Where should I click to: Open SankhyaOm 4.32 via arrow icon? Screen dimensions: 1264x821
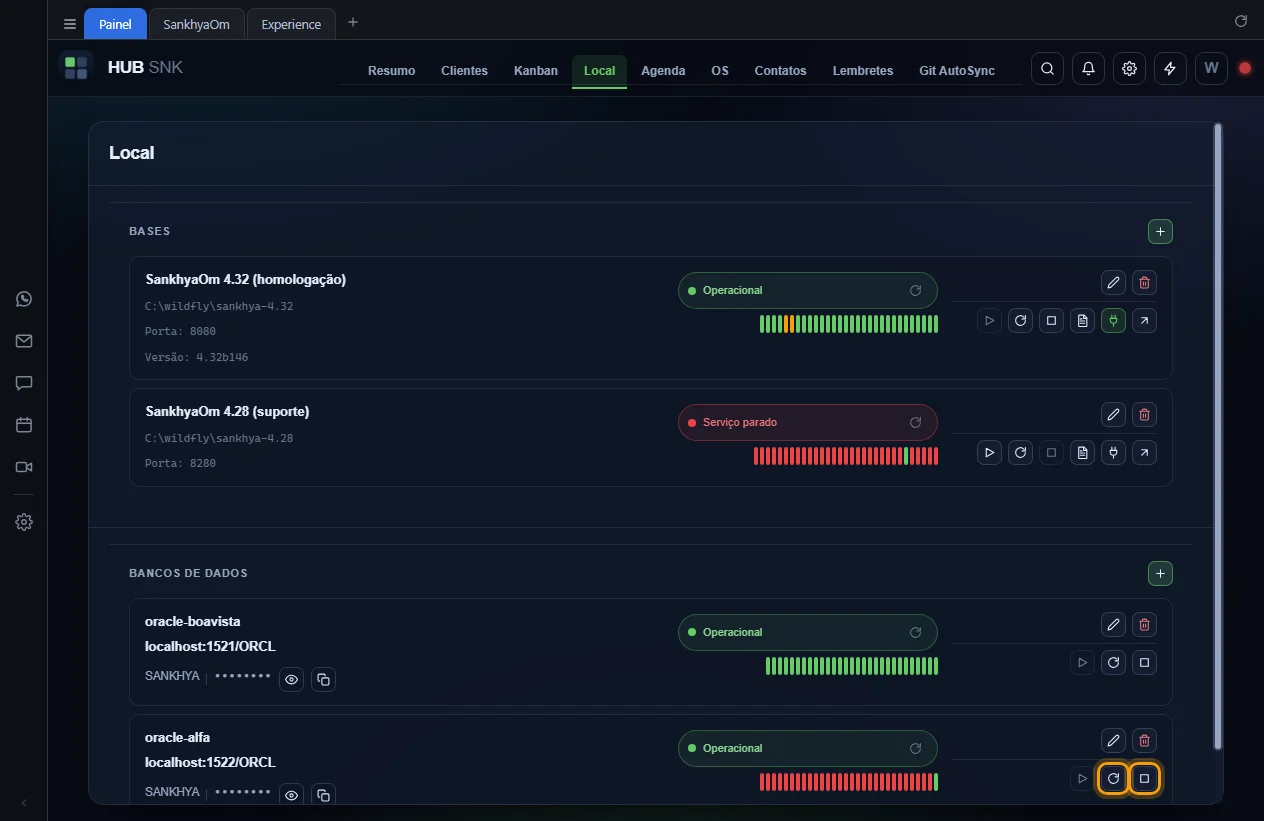click(x=1144, y=321)
